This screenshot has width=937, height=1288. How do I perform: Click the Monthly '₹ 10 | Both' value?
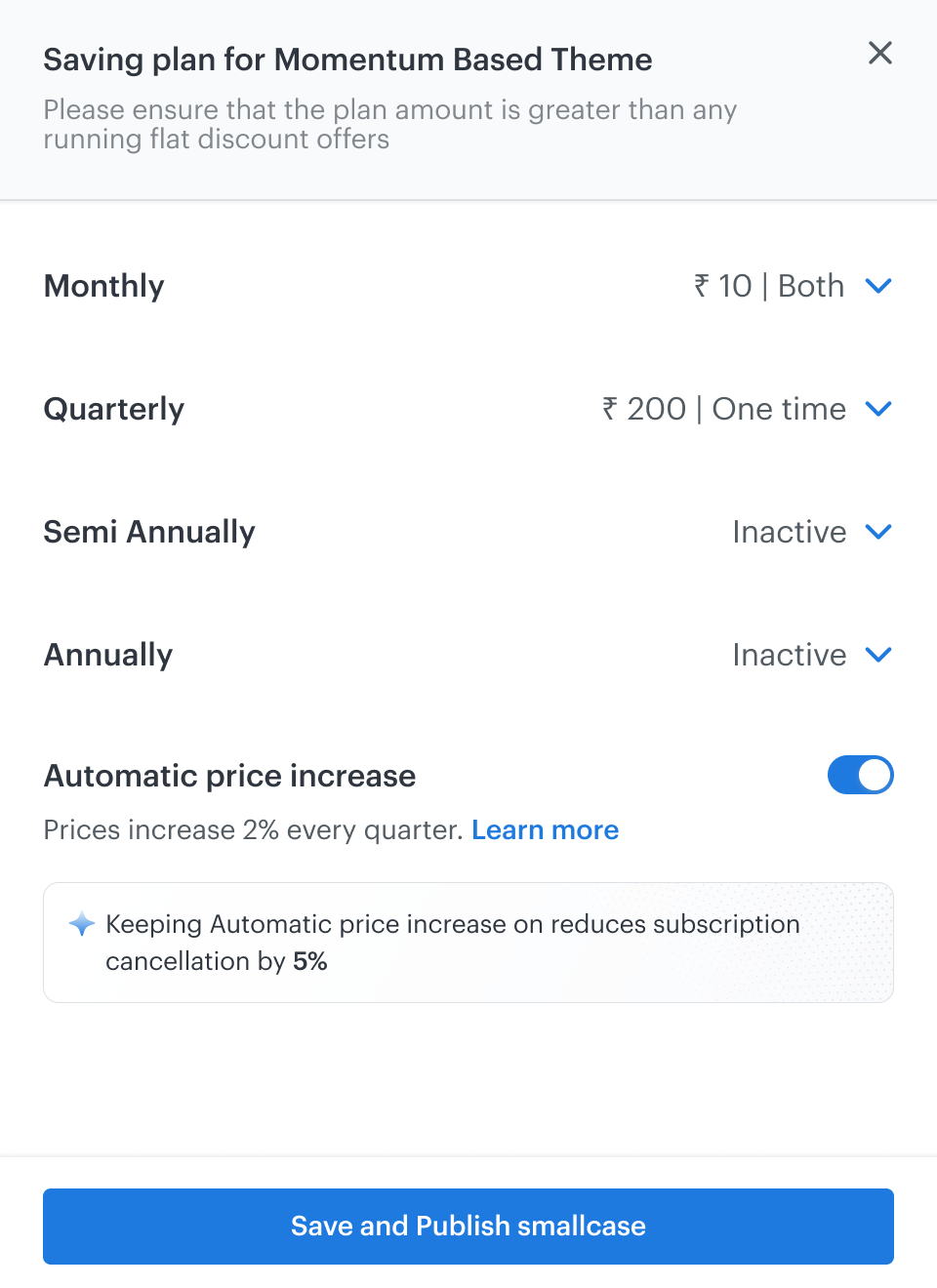(x=769, y=286)
